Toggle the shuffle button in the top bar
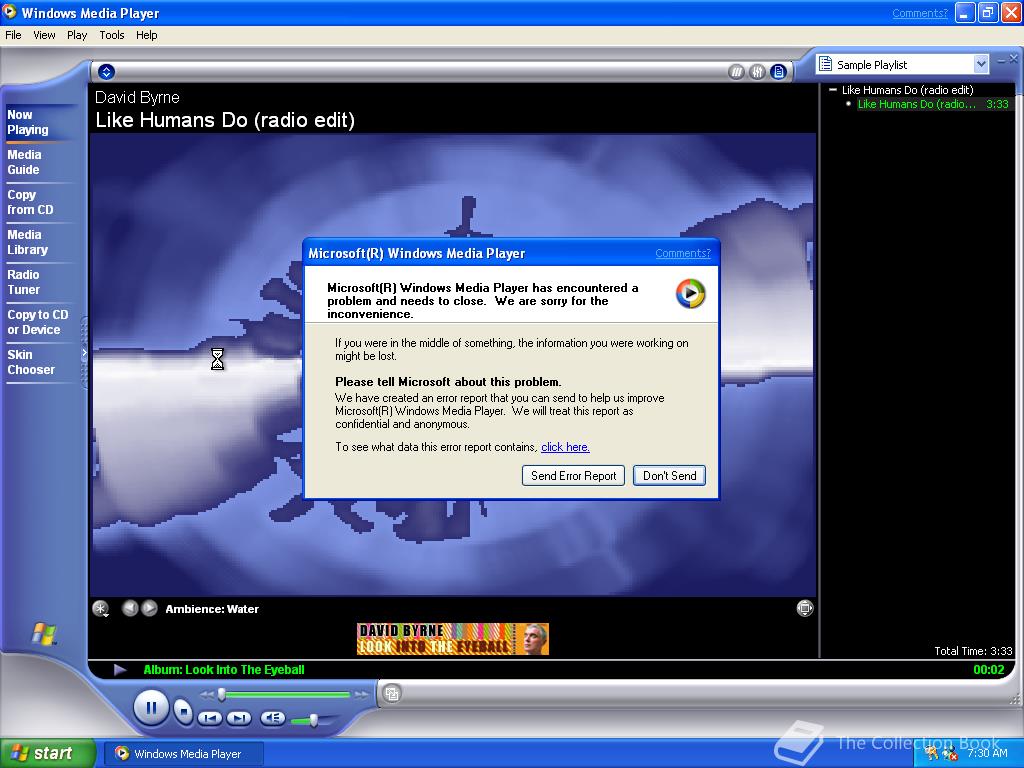The width and height of the screenshot is (1024, 768). pyautogui.click(x=736, y=72)
